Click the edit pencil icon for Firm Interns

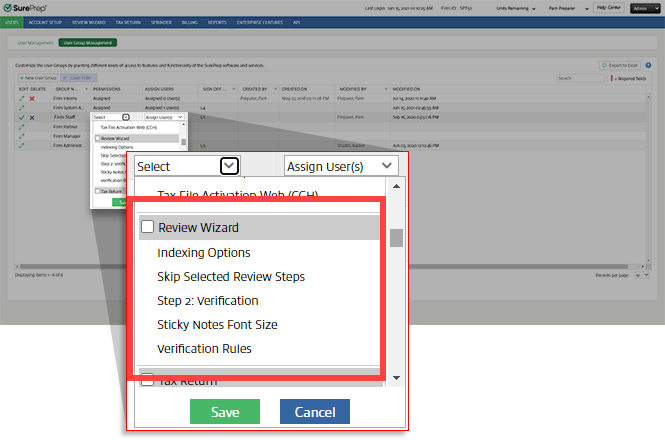(21, 99)
